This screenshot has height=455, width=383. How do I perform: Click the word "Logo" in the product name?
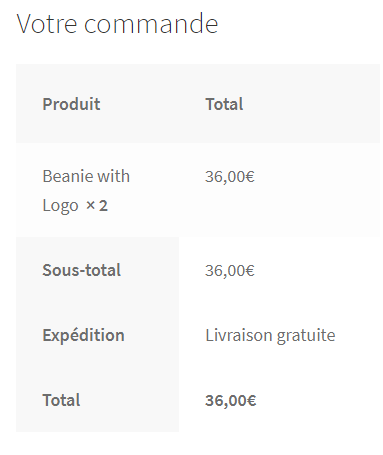[x=60, y=206]
